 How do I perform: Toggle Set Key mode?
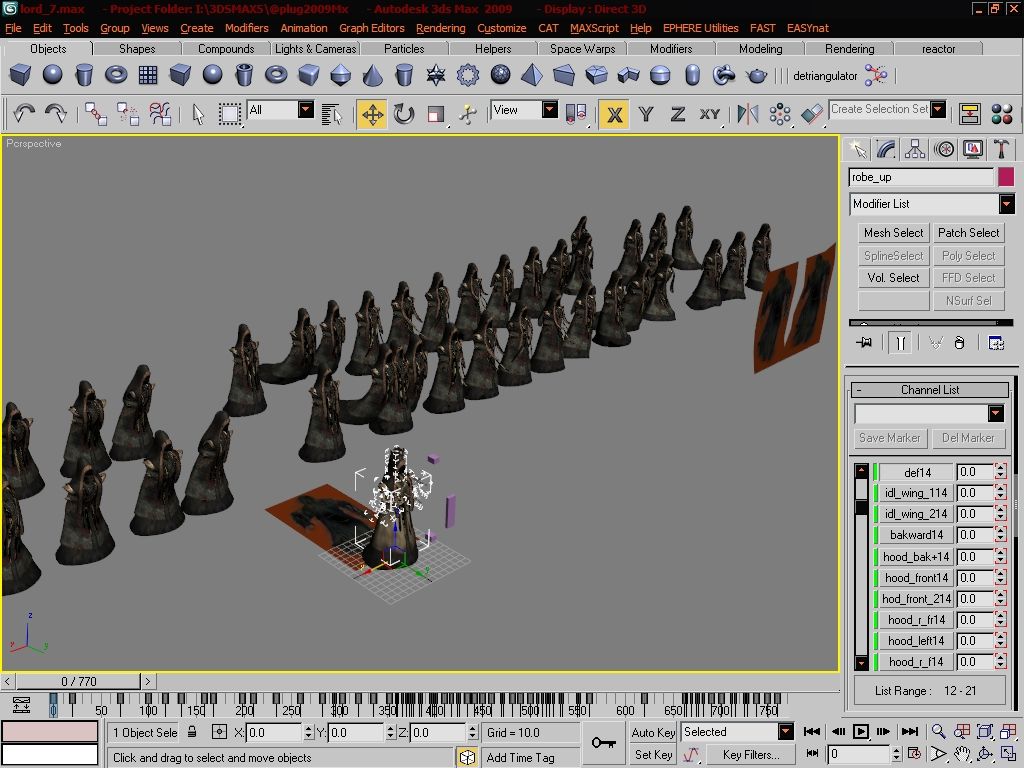(653, 754)
